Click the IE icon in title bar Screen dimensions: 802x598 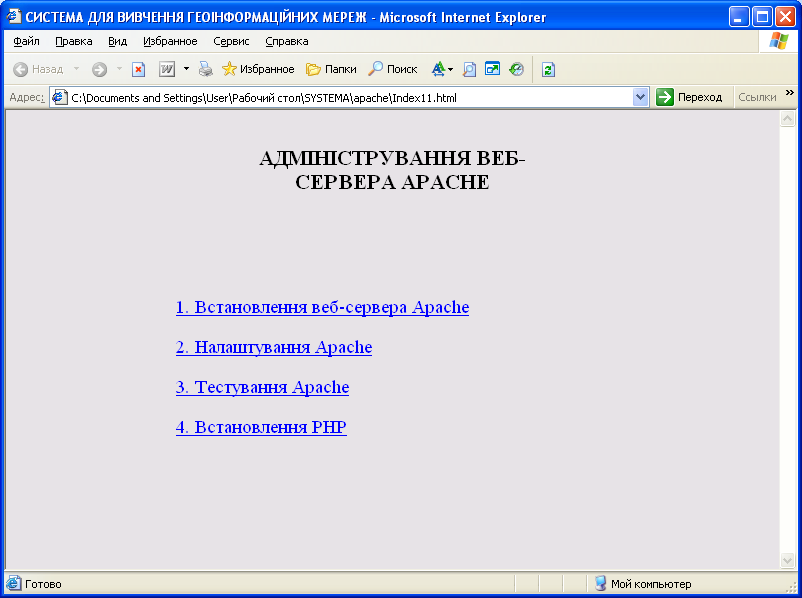(13, 16)
